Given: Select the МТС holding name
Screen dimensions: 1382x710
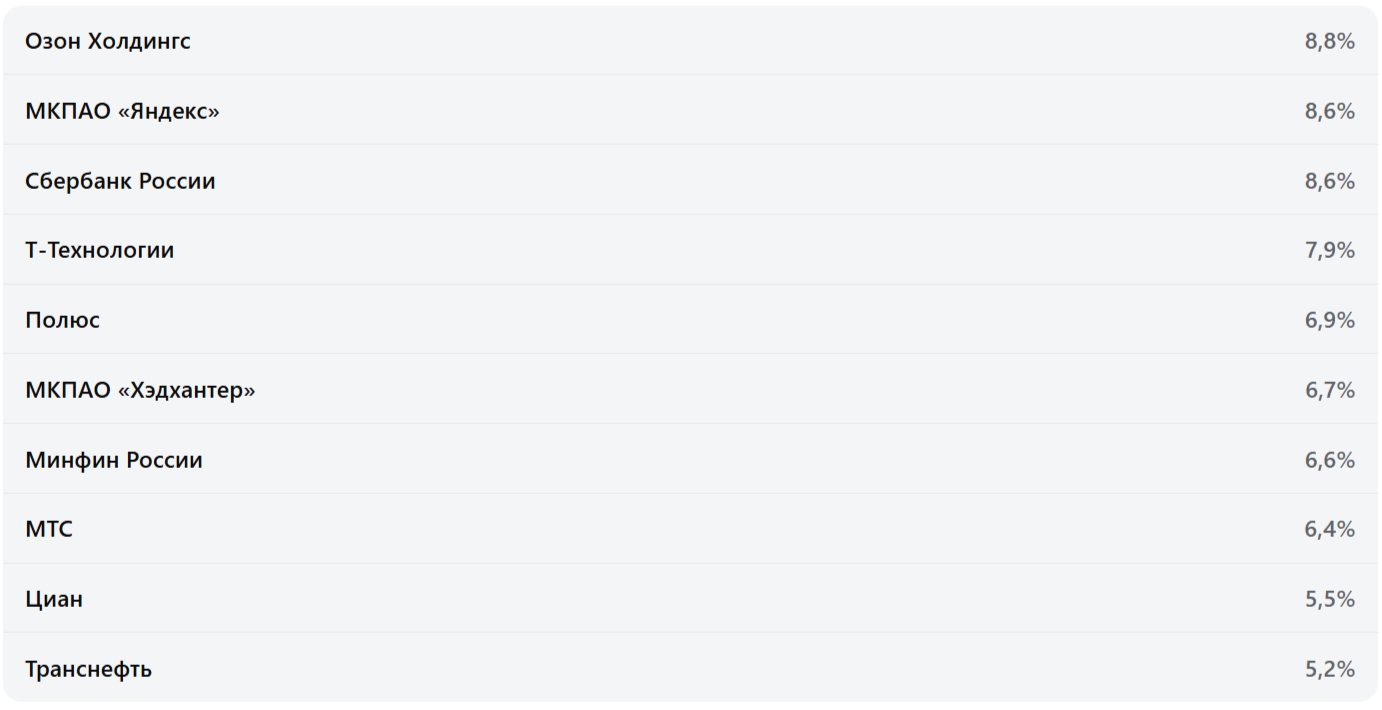Looking at the screenshot, I should [x=49, y=529].
